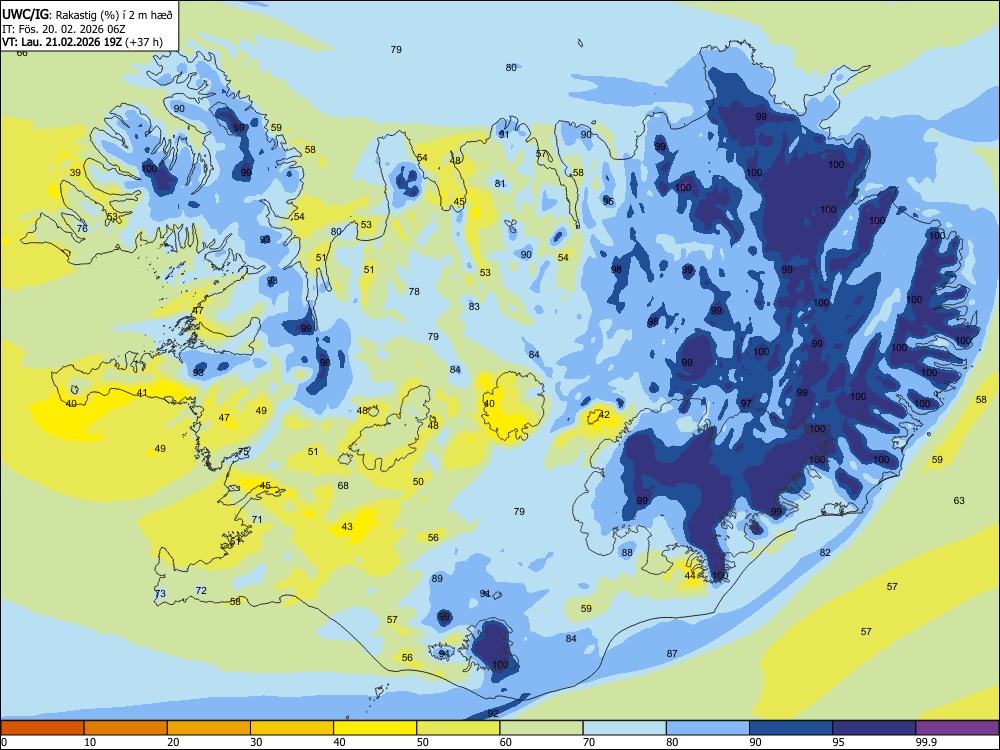Screen dimensions: 1000x750
Task: Click the '20' tick label on the color scale
Action: [173, 742]
